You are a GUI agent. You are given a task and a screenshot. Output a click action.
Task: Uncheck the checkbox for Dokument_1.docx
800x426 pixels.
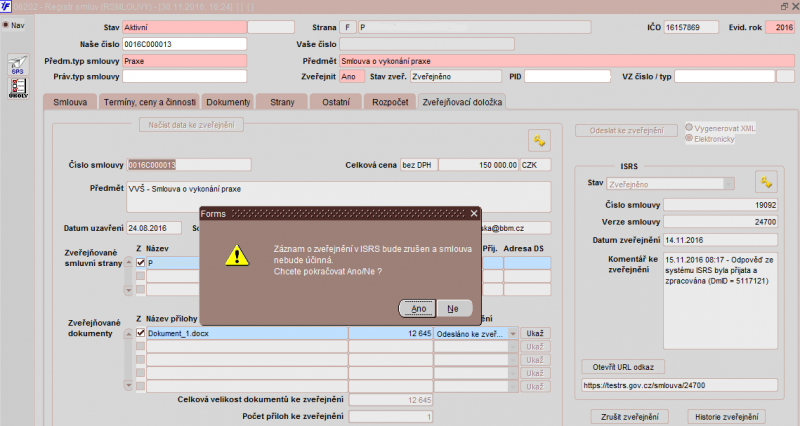point(140,333)
